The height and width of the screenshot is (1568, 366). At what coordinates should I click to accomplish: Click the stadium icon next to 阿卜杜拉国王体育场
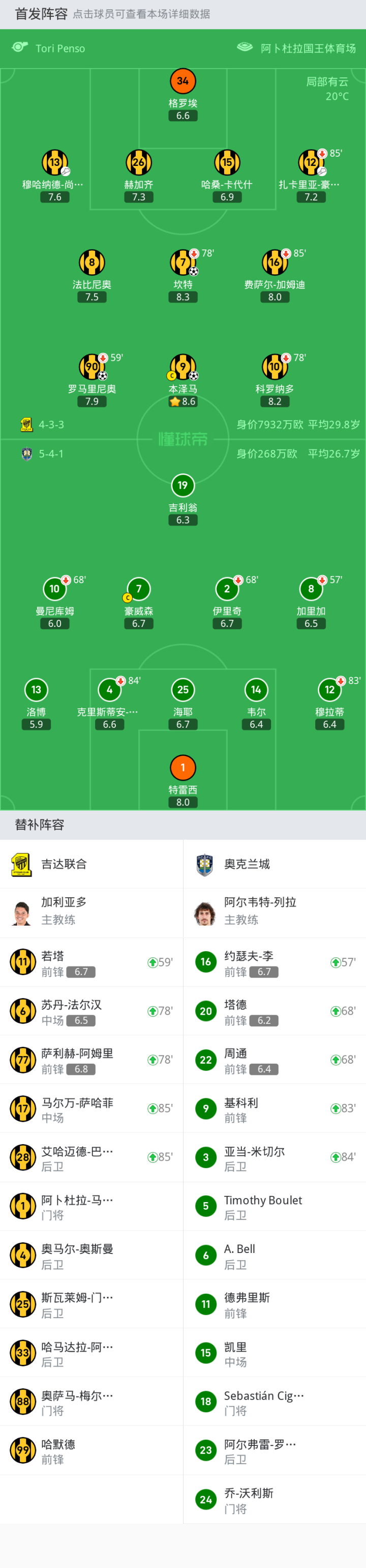pyautogui.click(x=245, y=47)
